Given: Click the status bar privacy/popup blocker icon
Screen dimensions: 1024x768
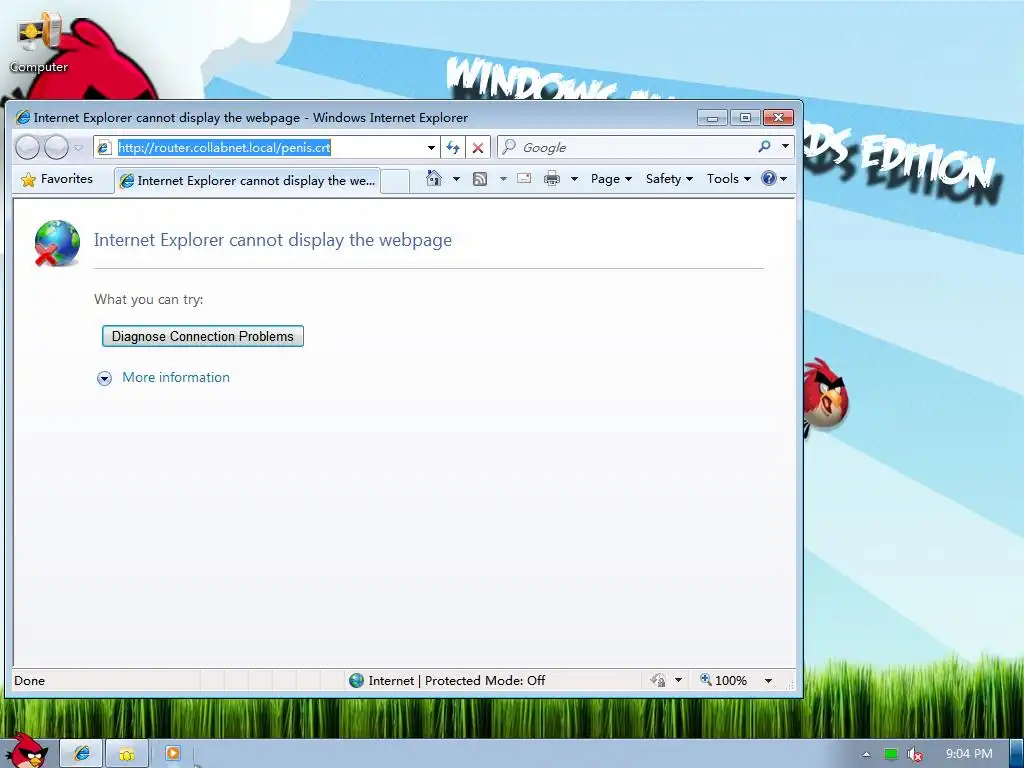Looking at the screenshot, I should (658, 680).
